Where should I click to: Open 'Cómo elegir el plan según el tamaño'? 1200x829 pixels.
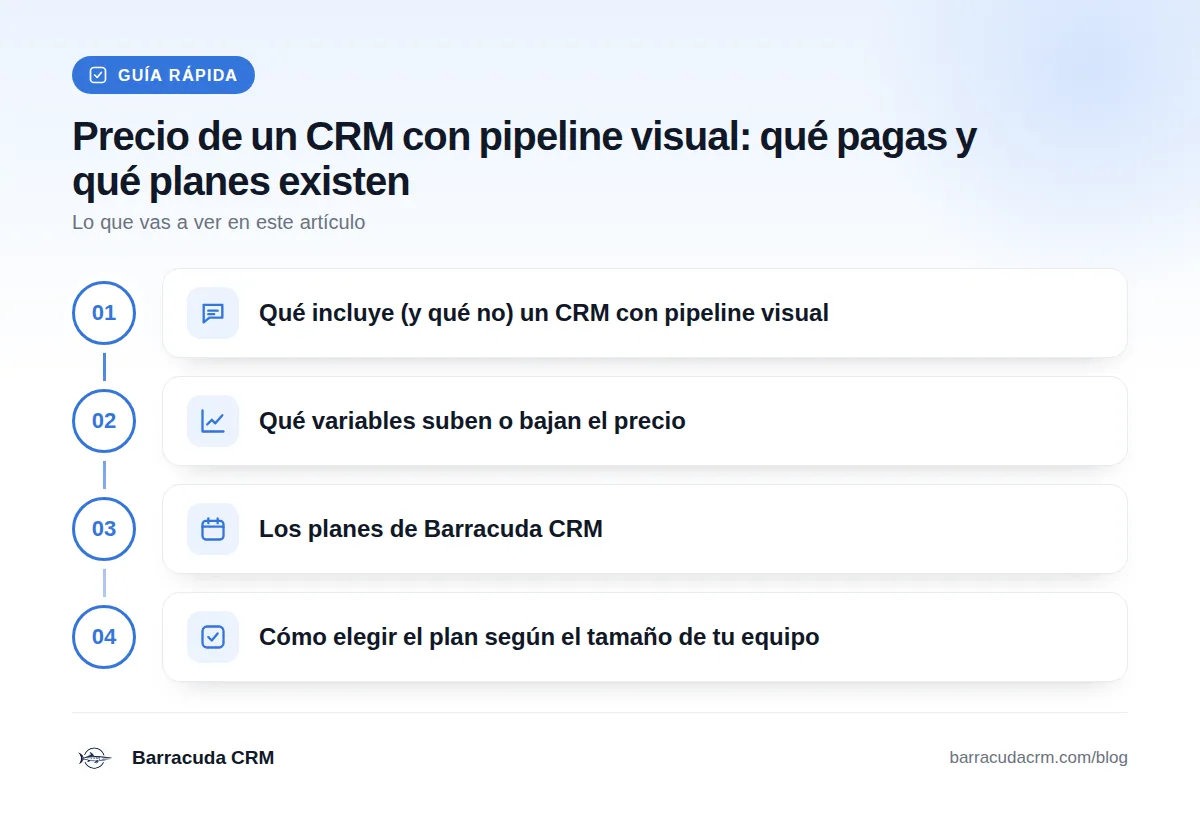point(645,637)
